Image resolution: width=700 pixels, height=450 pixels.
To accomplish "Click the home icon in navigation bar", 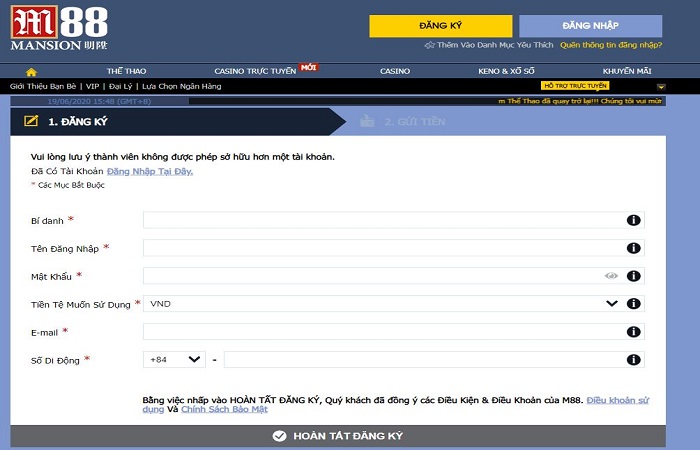I will (31, 72).
